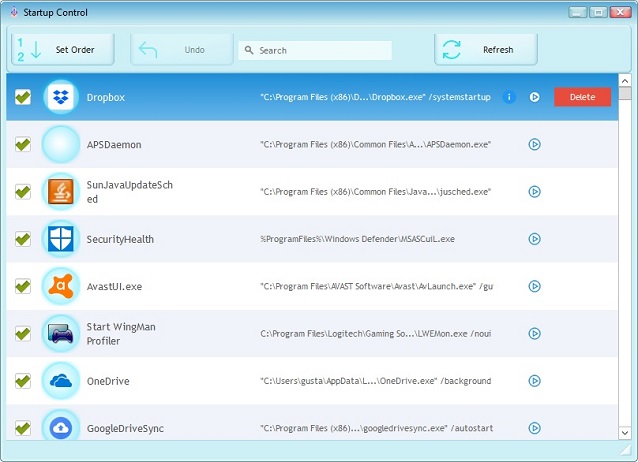Click the LWEMon.exe /noui path text
The height and width of the screenshot is (462, 638).
tap(375, 334)
